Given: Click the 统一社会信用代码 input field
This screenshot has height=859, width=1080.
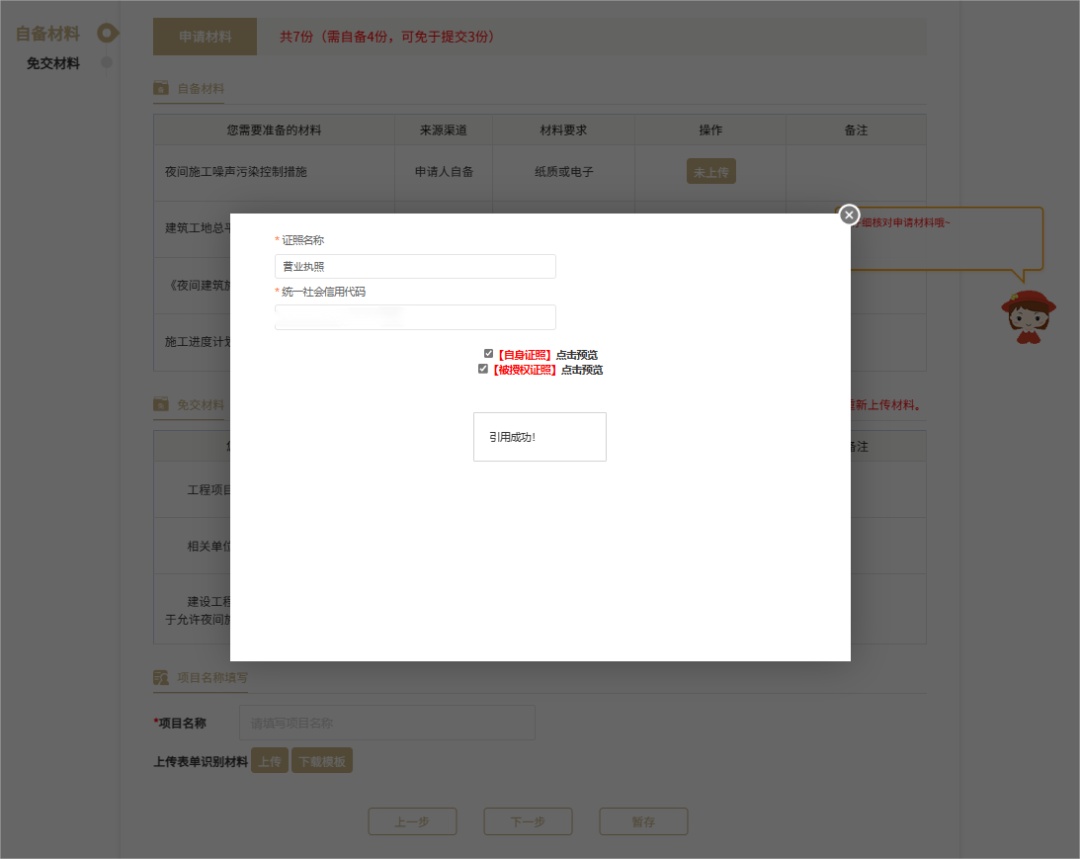Looking at the screenshot, I should [x=415, y=317].
